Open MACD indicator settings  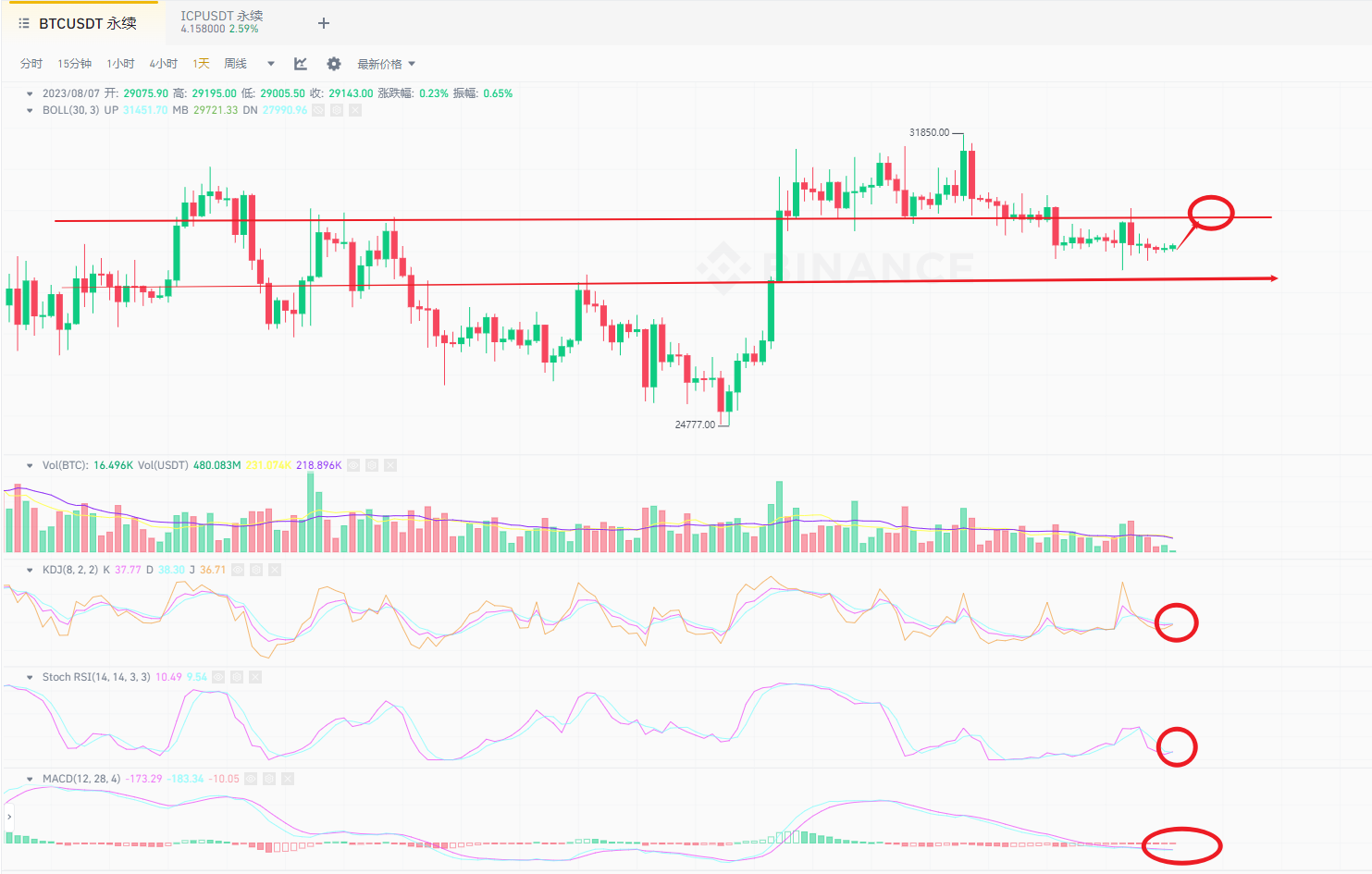coord(269,779)
